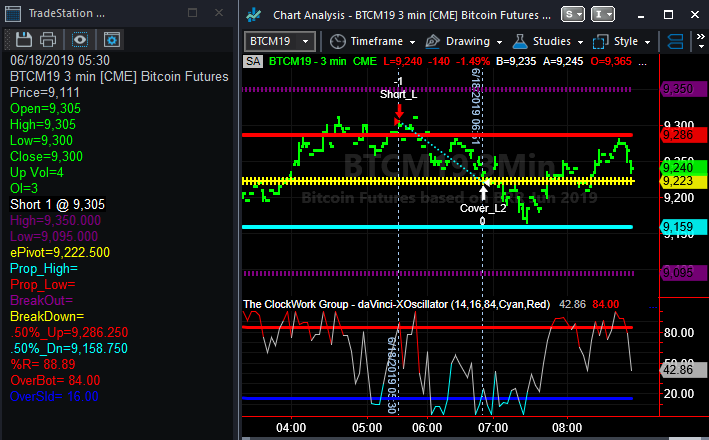
Task: Click the Price=9,111 row
Action: click(x=45, y=93)
